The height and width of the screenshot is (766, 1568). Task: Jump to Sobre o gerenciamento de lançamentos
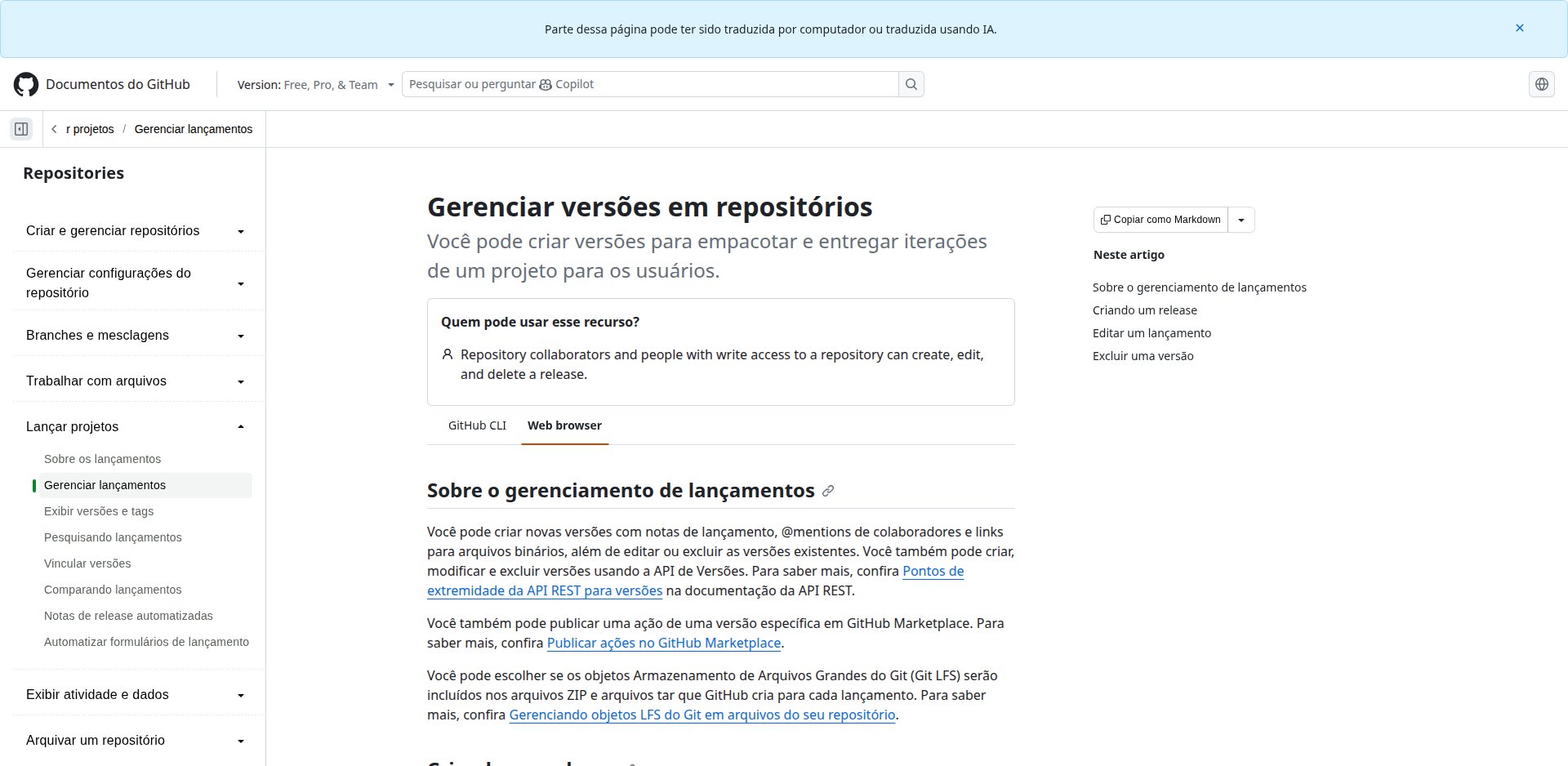1200,287
